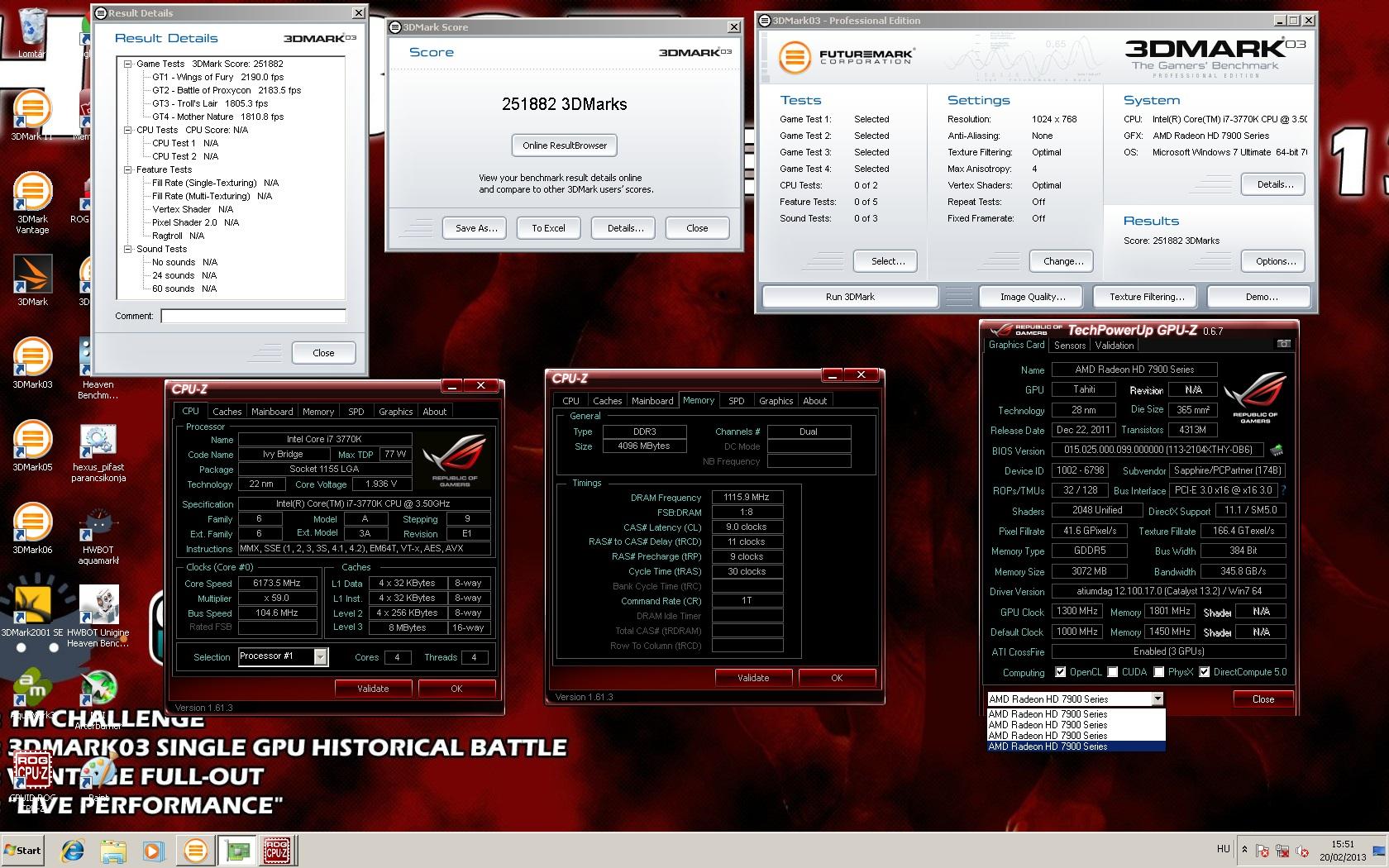The width and height of the screenshot is (1389, 868).
Task: Click the Demo... button in 3DMark03
Action: pos(1261,297)
